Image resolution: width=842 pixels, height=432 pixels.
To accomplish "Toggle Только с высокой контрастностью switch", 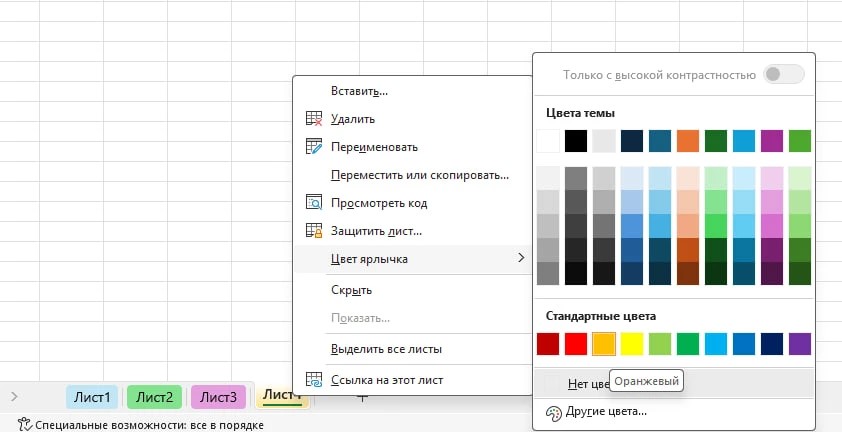I will [x=785, y=75].
